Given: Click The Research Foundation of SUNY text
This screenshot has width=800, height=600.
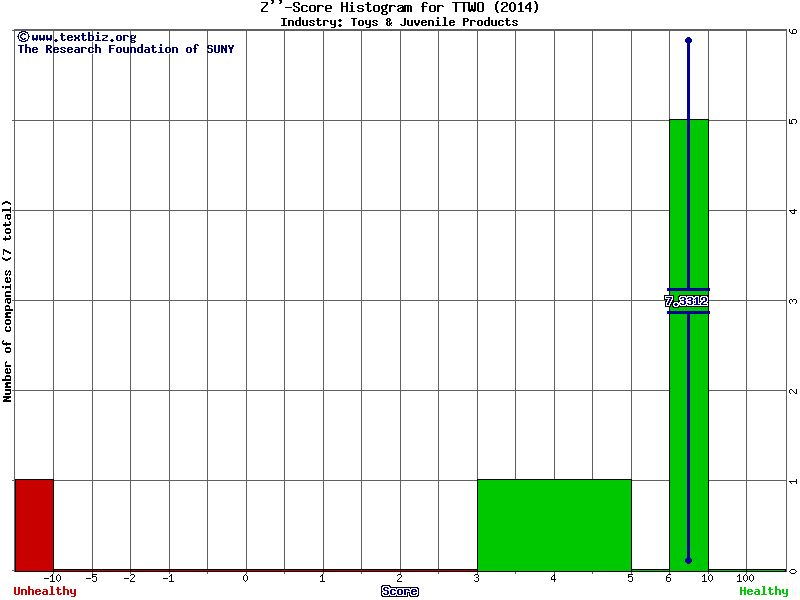Looking at the screenshot, I should point(125,49).
